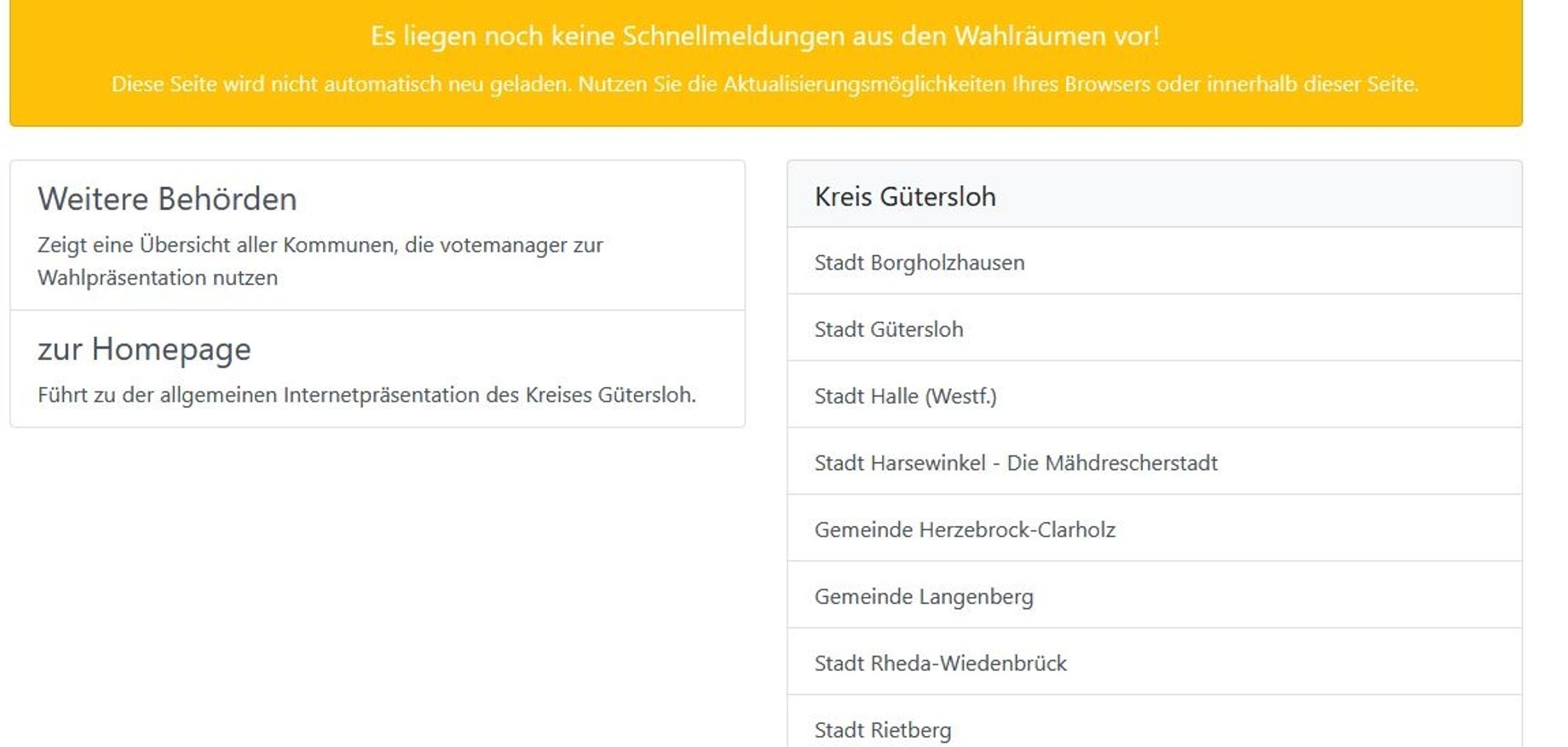Image resolution: width=1568 pixels, height=747 pixels.
Task: Select the first municipality under Kreis Gütersloh
Action: pyautogui.click(x=919, y=263)
